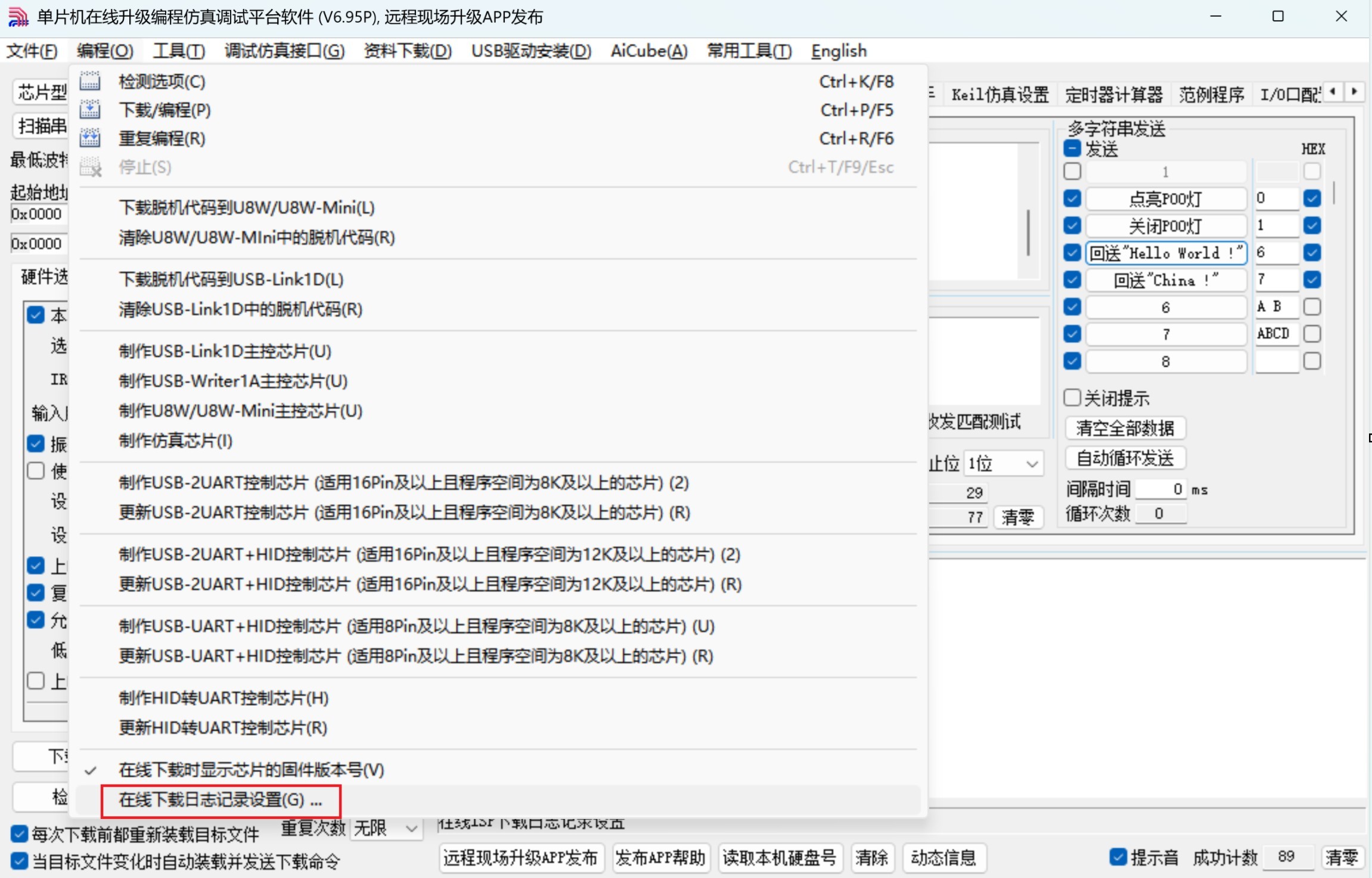The image size is (1372, 878).
Task: Switch to the 定时器计算器 tab
Action: point(1113,94)
